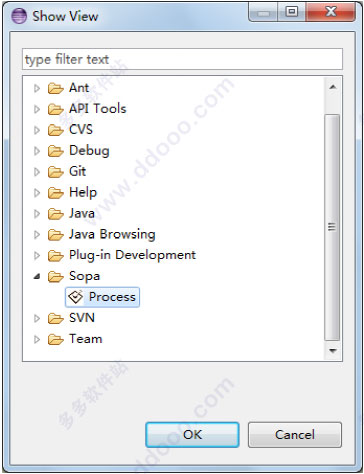Expand the Debug category
The width and height of the screenshot is (364, 474).
click(x=37, y=151)
